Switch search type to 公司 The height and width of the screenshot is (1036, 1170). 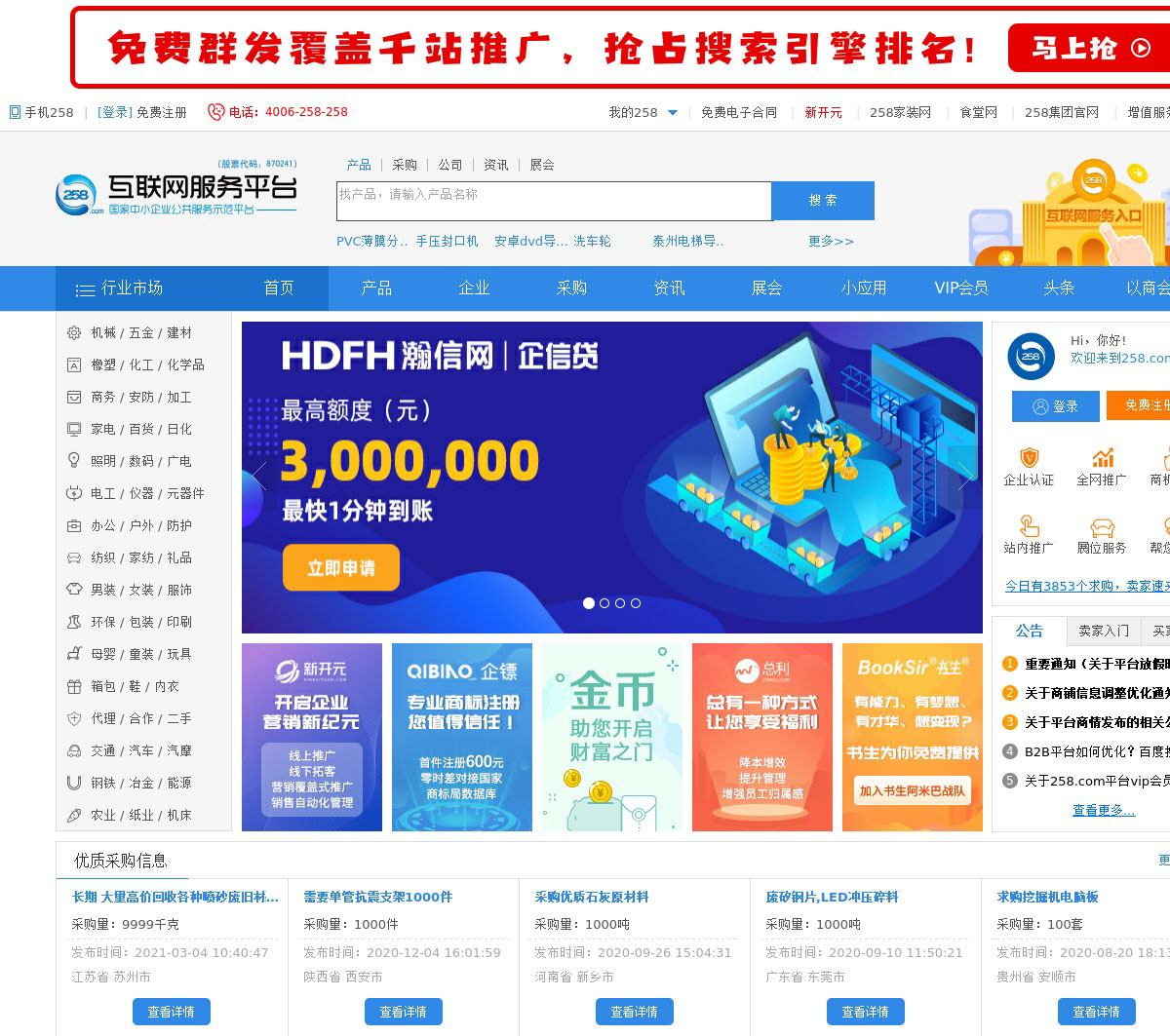click(x=450, y=165)
